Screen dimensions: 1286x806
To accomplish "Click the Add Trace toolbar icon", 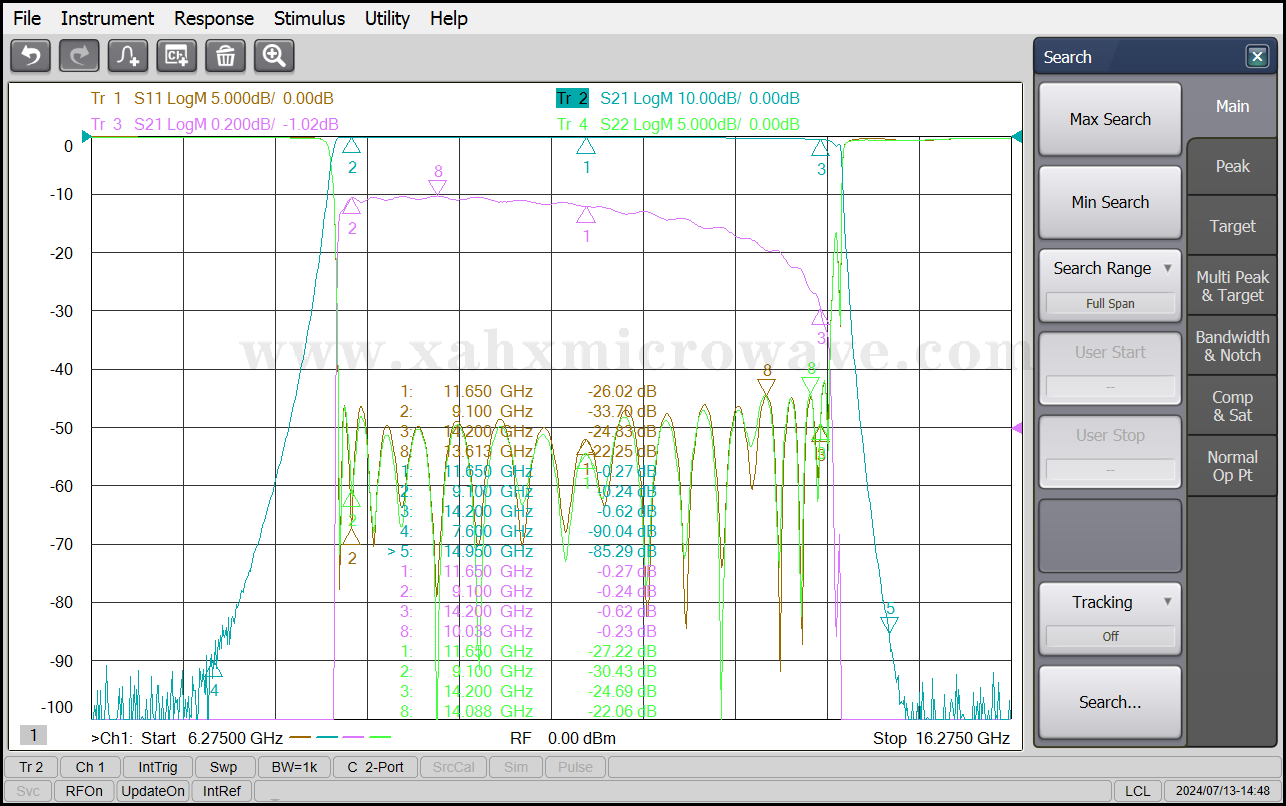I will point(128,56).
